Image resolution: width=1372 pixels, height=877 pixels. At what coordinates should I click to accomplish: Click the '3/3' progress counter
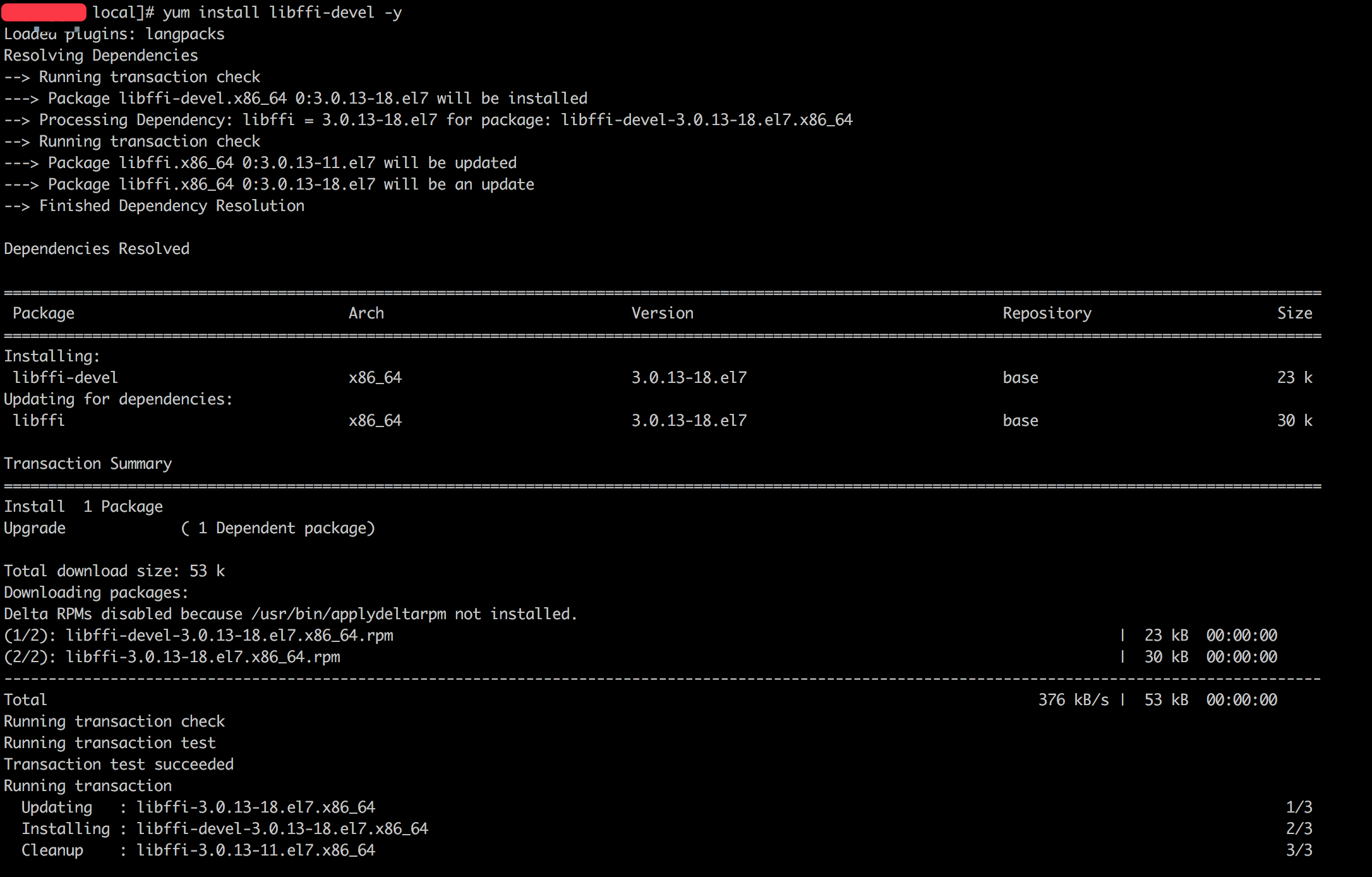point(1299,850)
